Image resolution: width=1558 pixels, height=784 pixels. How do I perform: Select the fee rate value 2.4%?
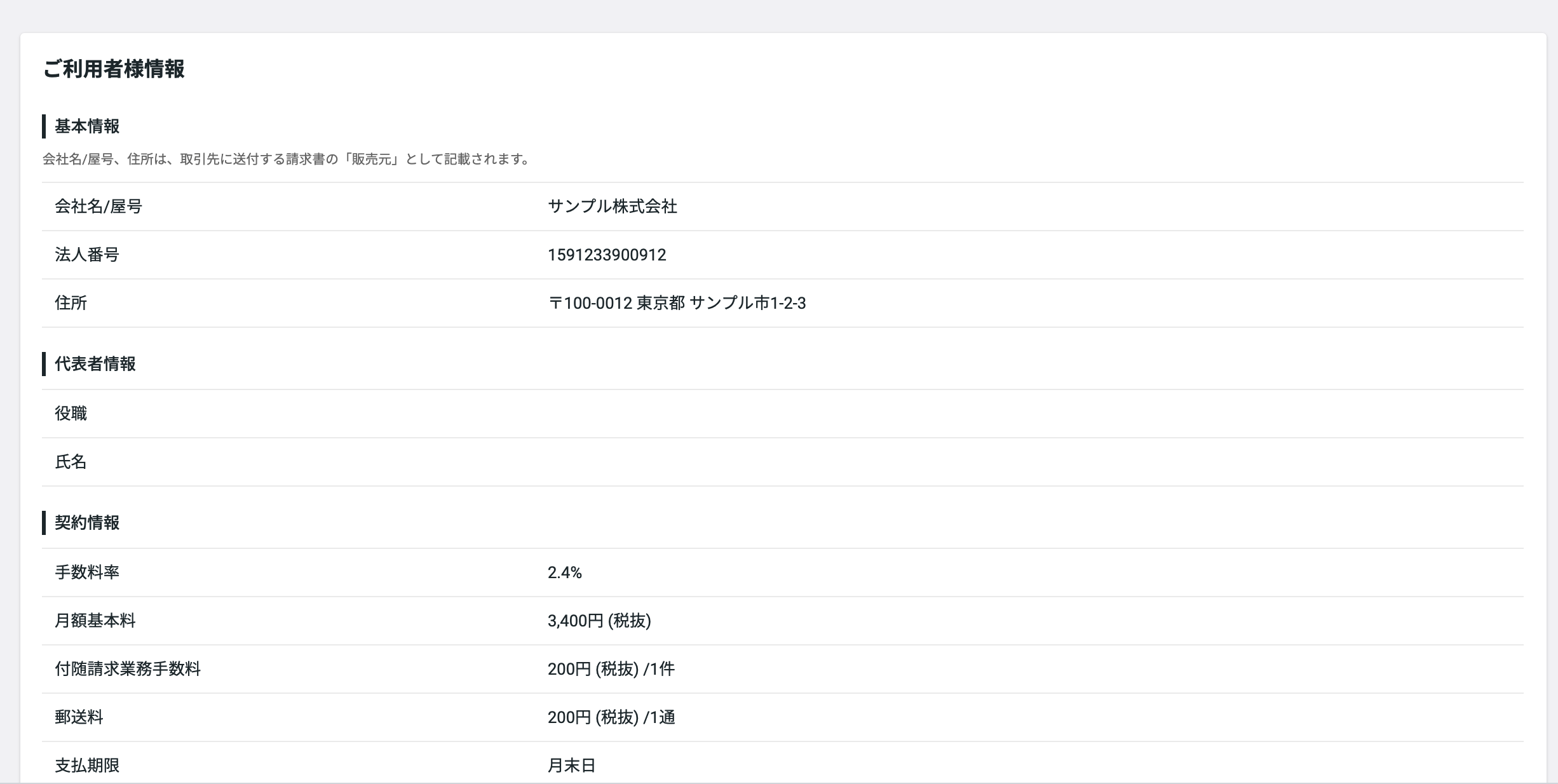point(565,572)
